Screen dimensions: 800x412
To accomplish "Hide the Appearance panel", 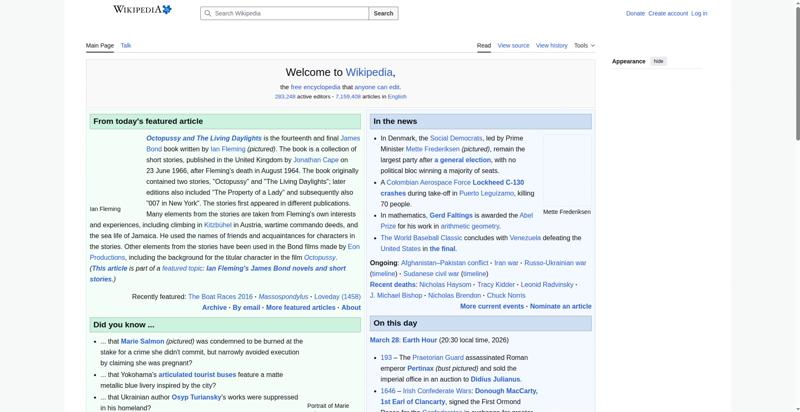I will click(x=658, y=61).
